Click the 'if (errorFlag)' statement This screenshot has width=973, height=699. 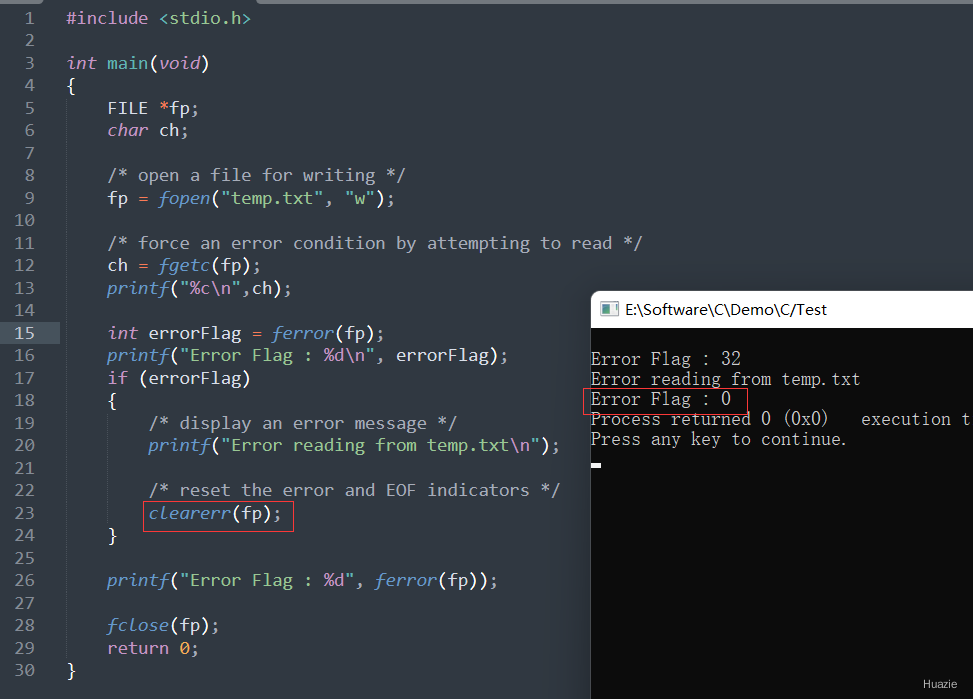179,378
